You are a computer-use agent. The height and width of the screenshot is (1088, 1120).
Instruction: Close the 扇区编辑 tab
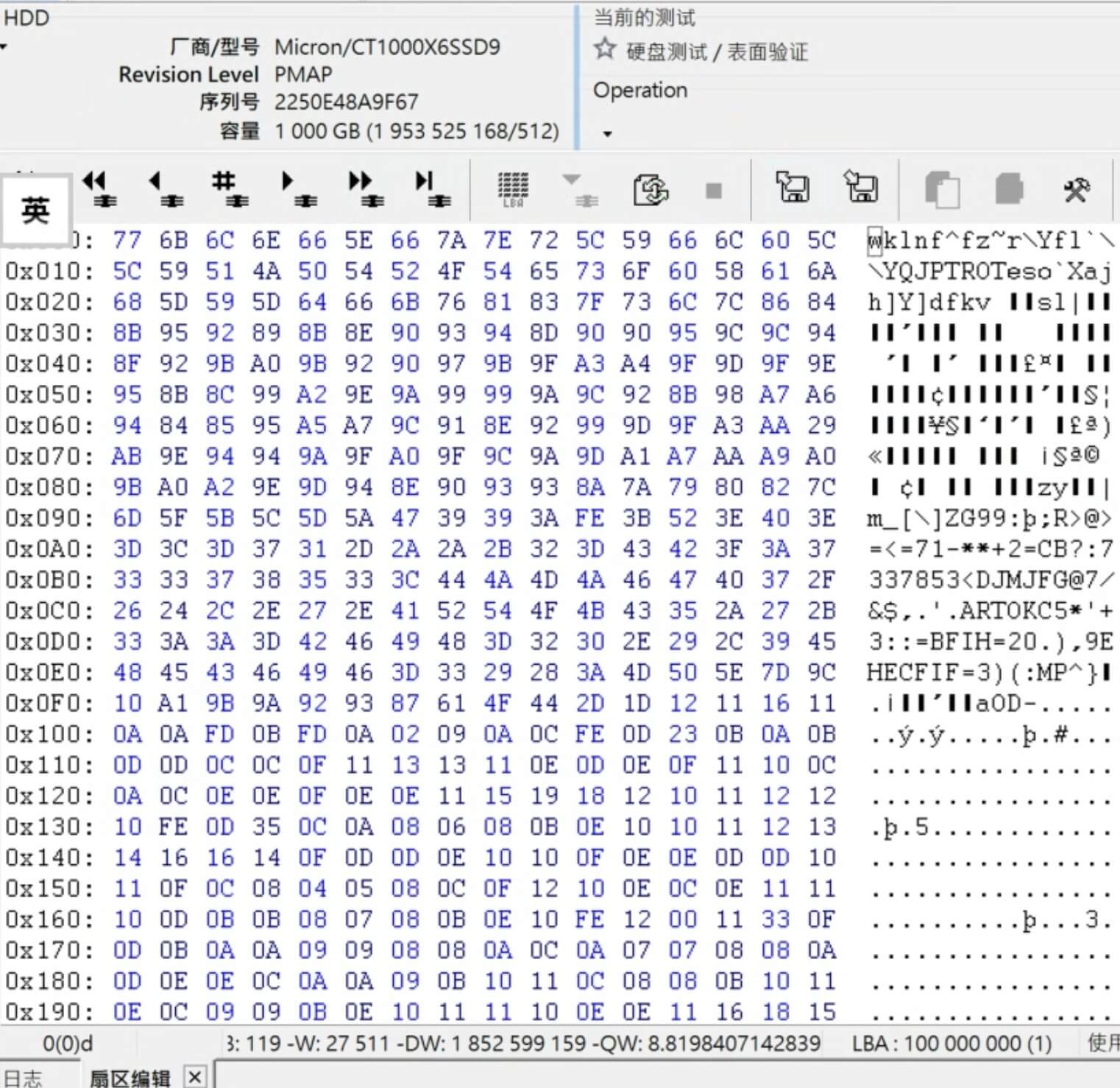(194, 1077)
